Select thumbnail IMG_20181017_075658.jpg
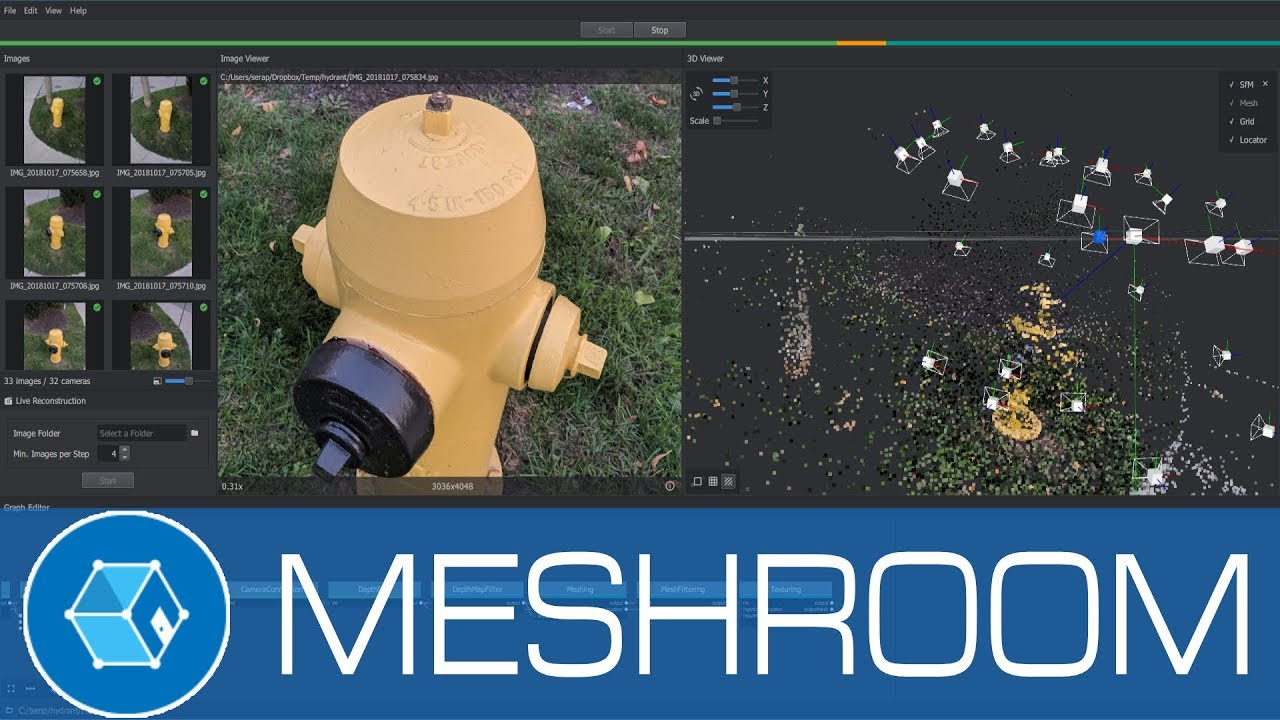 click(54, 119)
